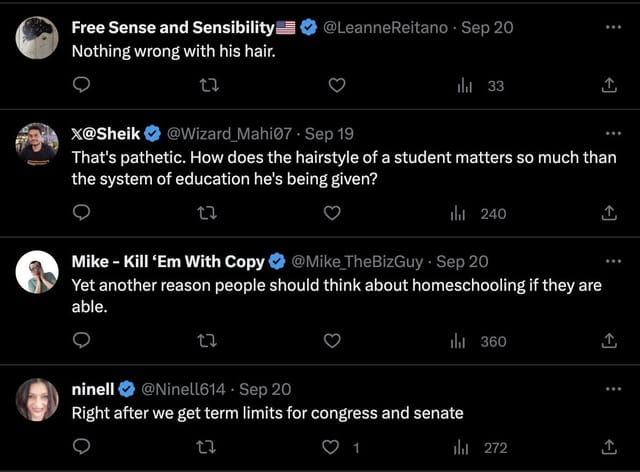Share the tweet with 240 views
The image size is (640, 472).
coord(608,213)
